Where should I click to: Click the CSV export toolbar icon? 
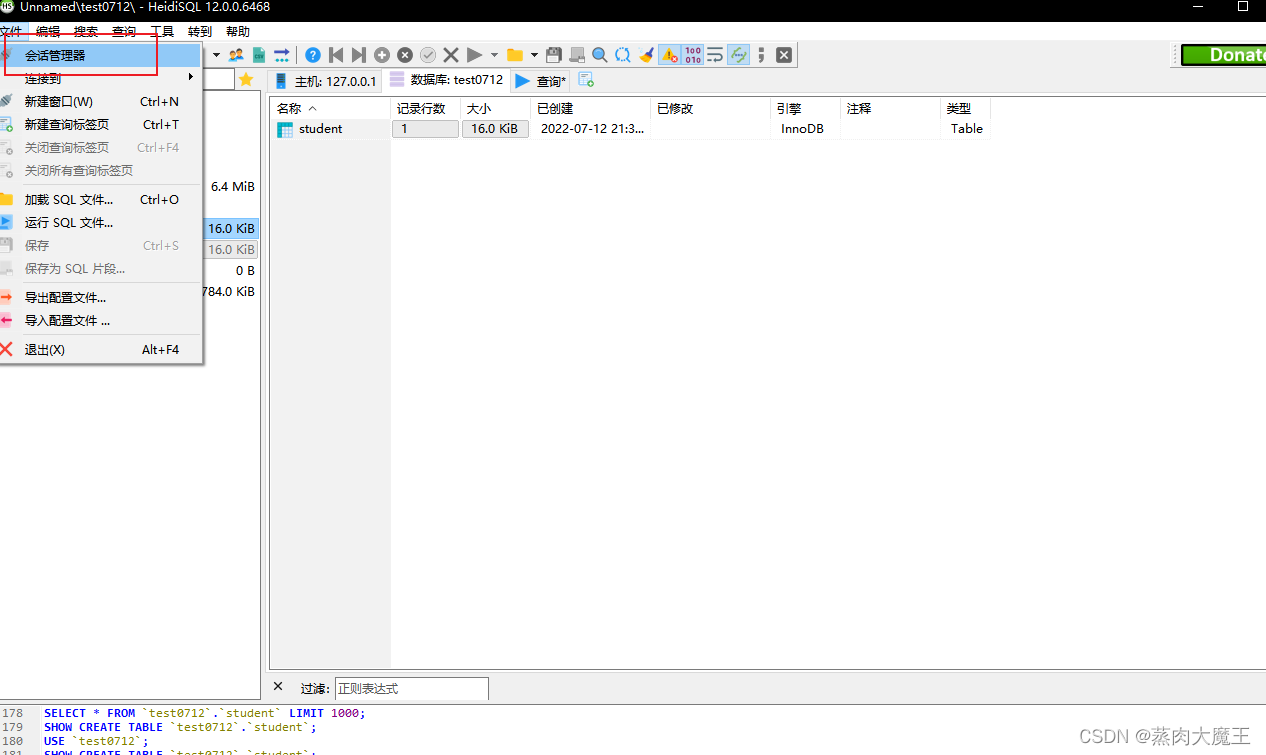[x=259, y=55]
